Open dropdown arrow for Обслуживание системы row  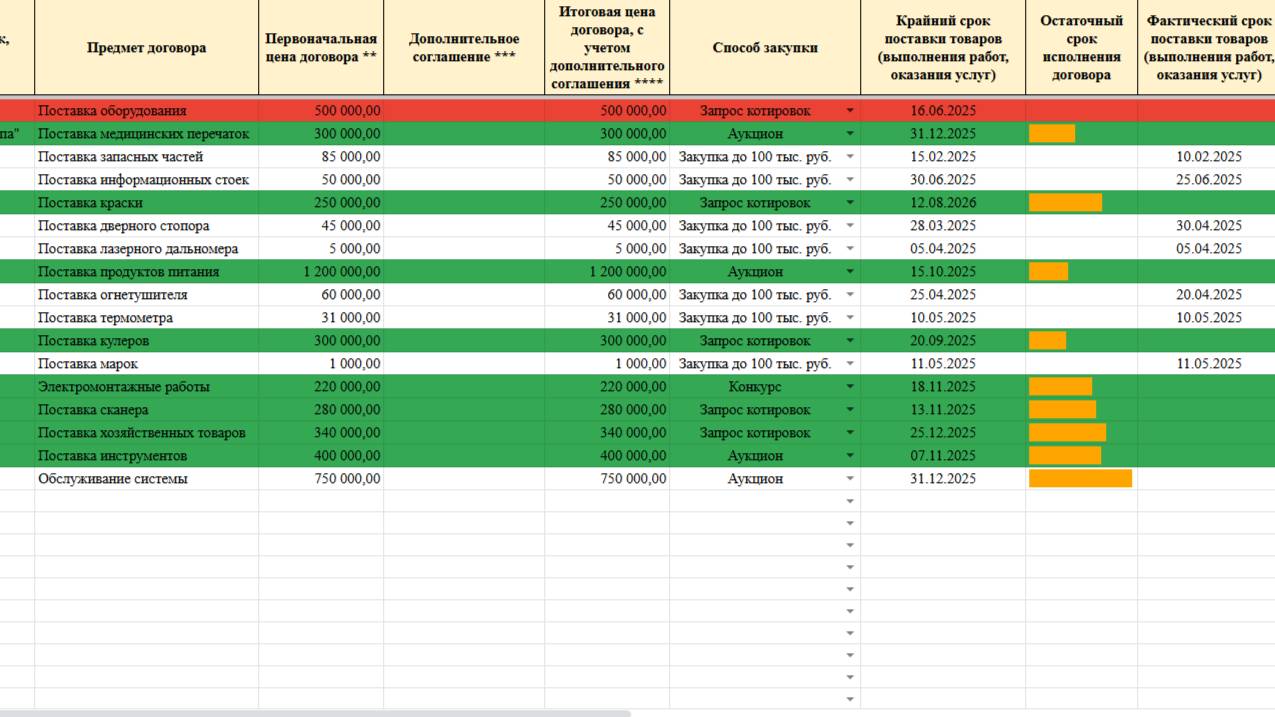tap(850, 479)
